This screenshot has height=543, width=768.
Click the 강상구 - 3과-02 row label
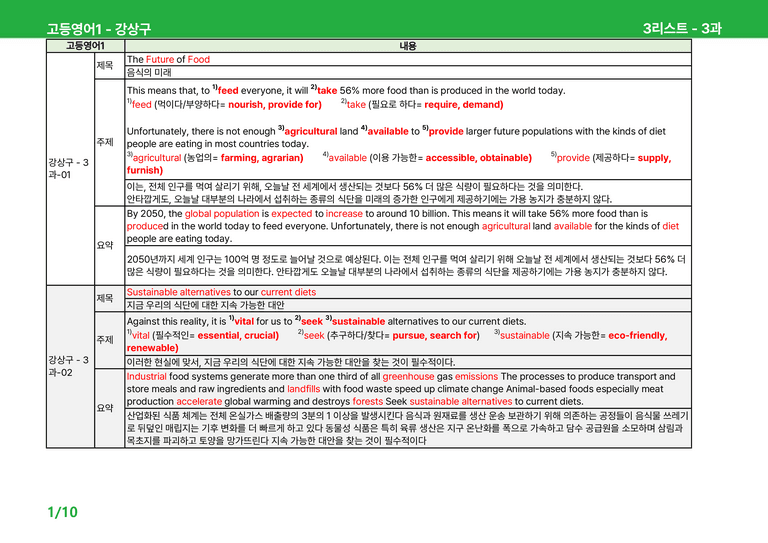click(x=70, y=366)
